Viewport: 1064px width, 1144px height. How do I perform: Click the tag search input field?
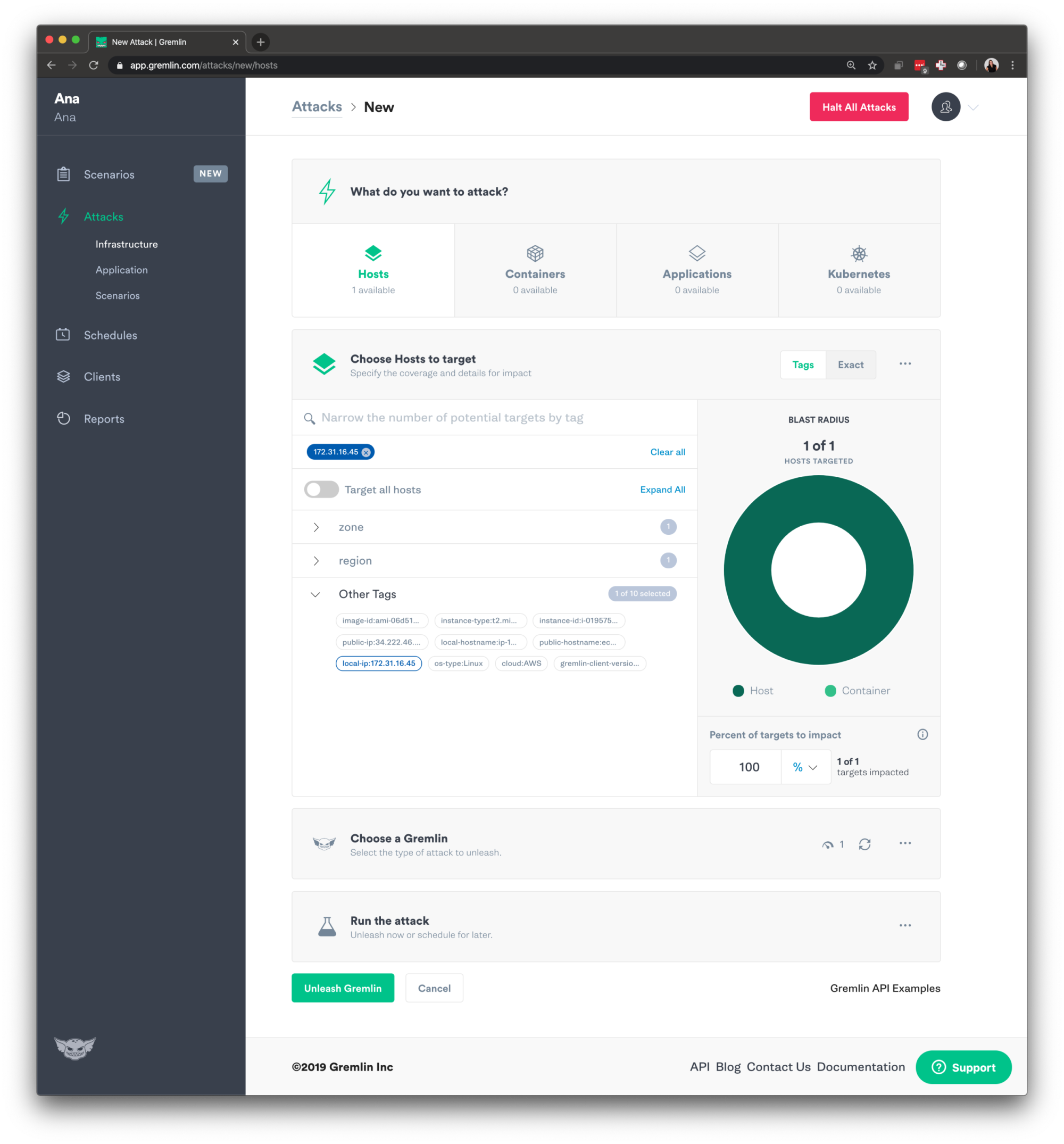(494, 418)
